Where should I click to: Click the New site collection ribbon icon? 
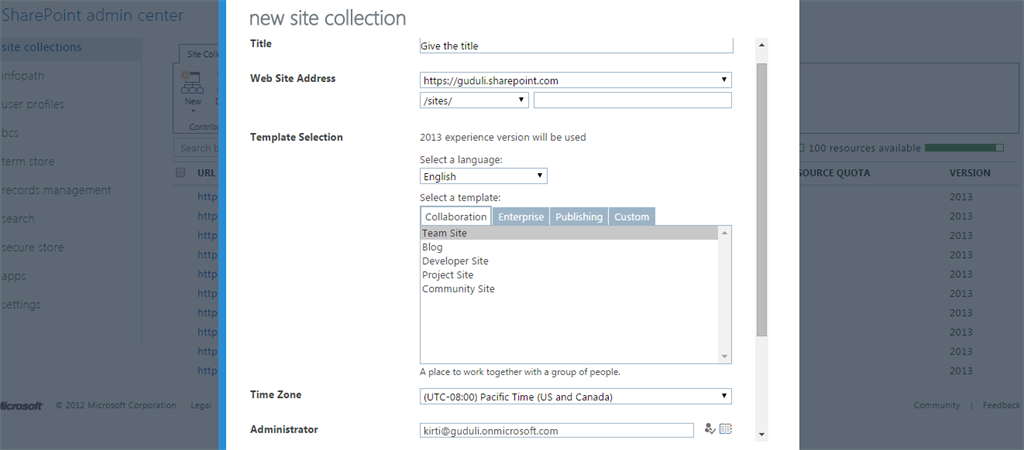(193, 85)
